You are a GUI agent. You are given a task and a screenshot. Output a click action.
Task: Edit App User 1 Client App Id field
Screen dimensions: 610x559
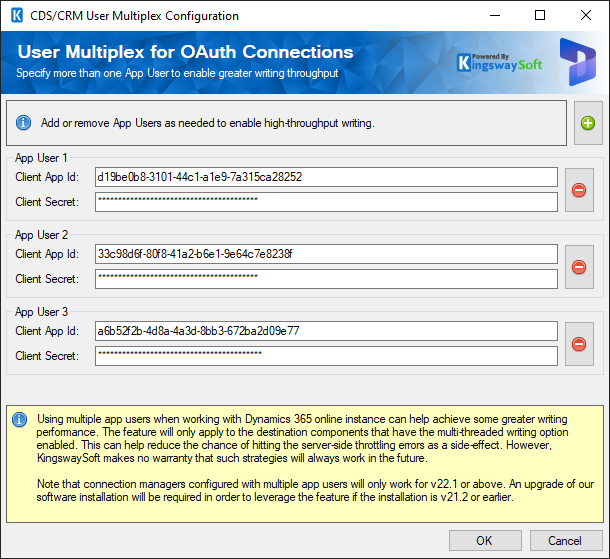coord(326,177)
